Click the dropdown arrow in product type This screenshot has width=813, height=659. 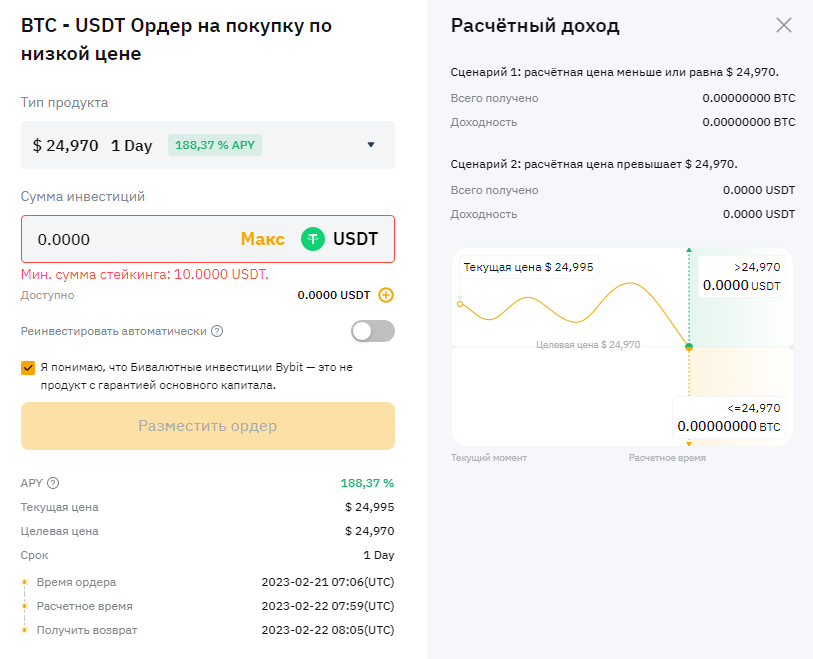click(x=371, y=145)
